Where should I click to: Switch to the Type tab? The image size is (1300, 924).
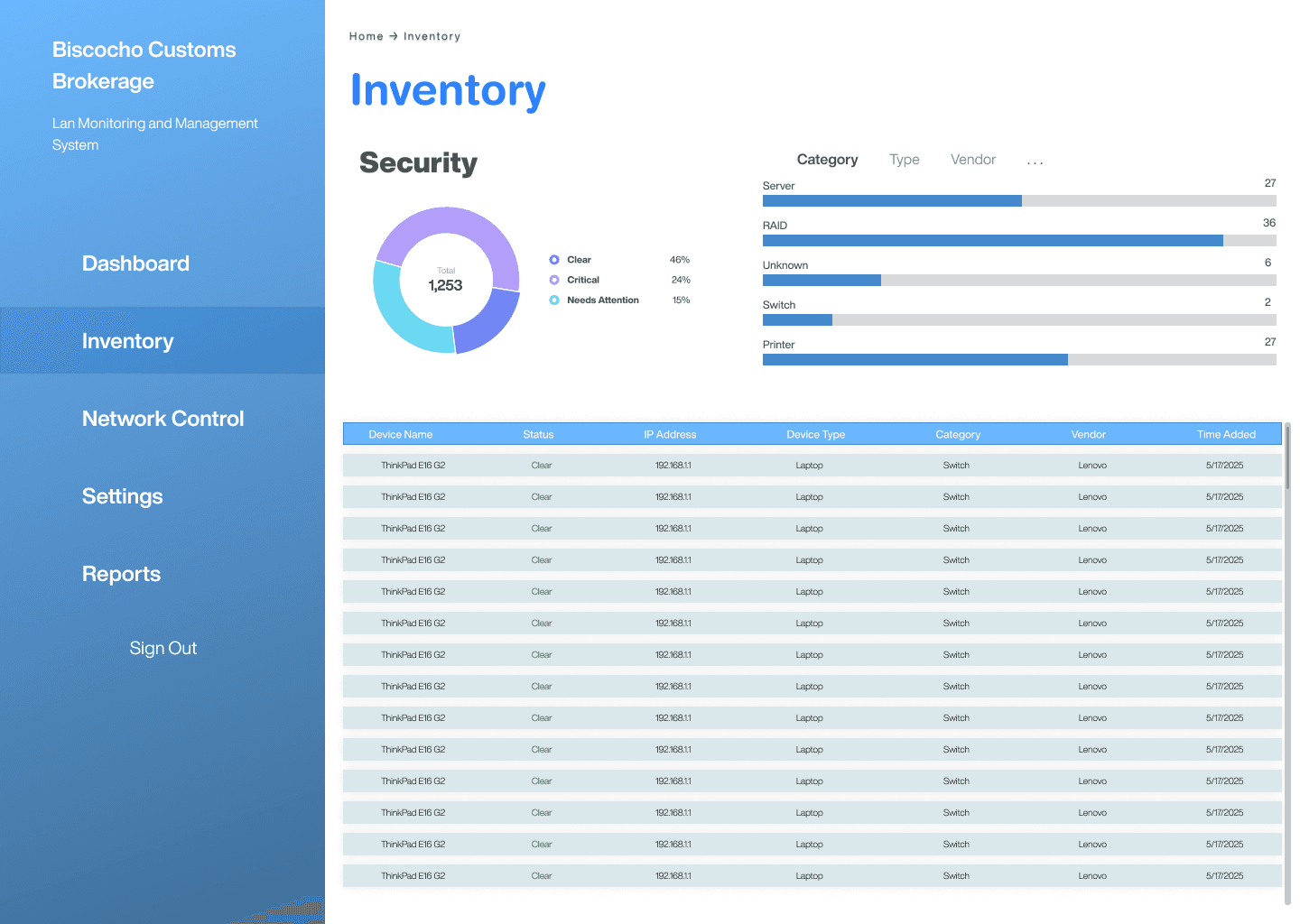point(904,160)
